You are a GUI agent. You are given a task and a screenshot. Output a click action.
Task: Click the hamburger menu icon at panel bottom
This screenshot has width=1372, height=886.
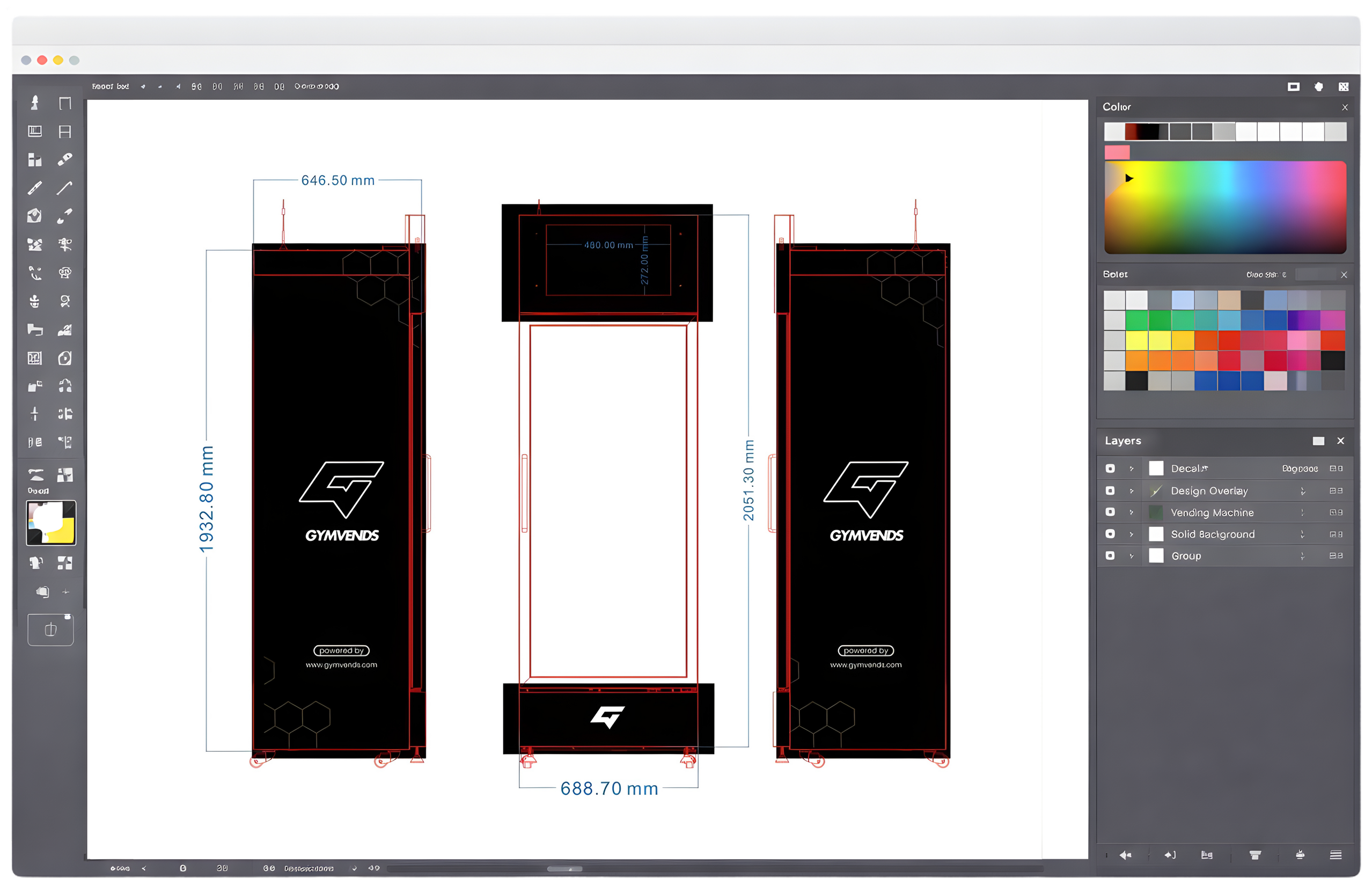1336,855
